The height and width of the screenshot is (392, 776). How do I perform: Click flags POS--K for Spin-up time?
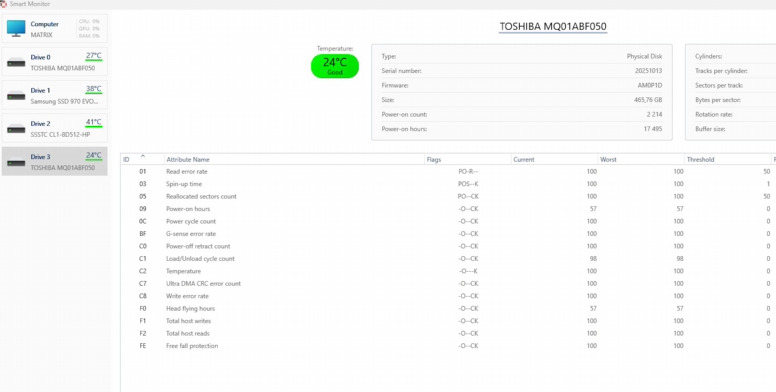(x=468, y=184)
